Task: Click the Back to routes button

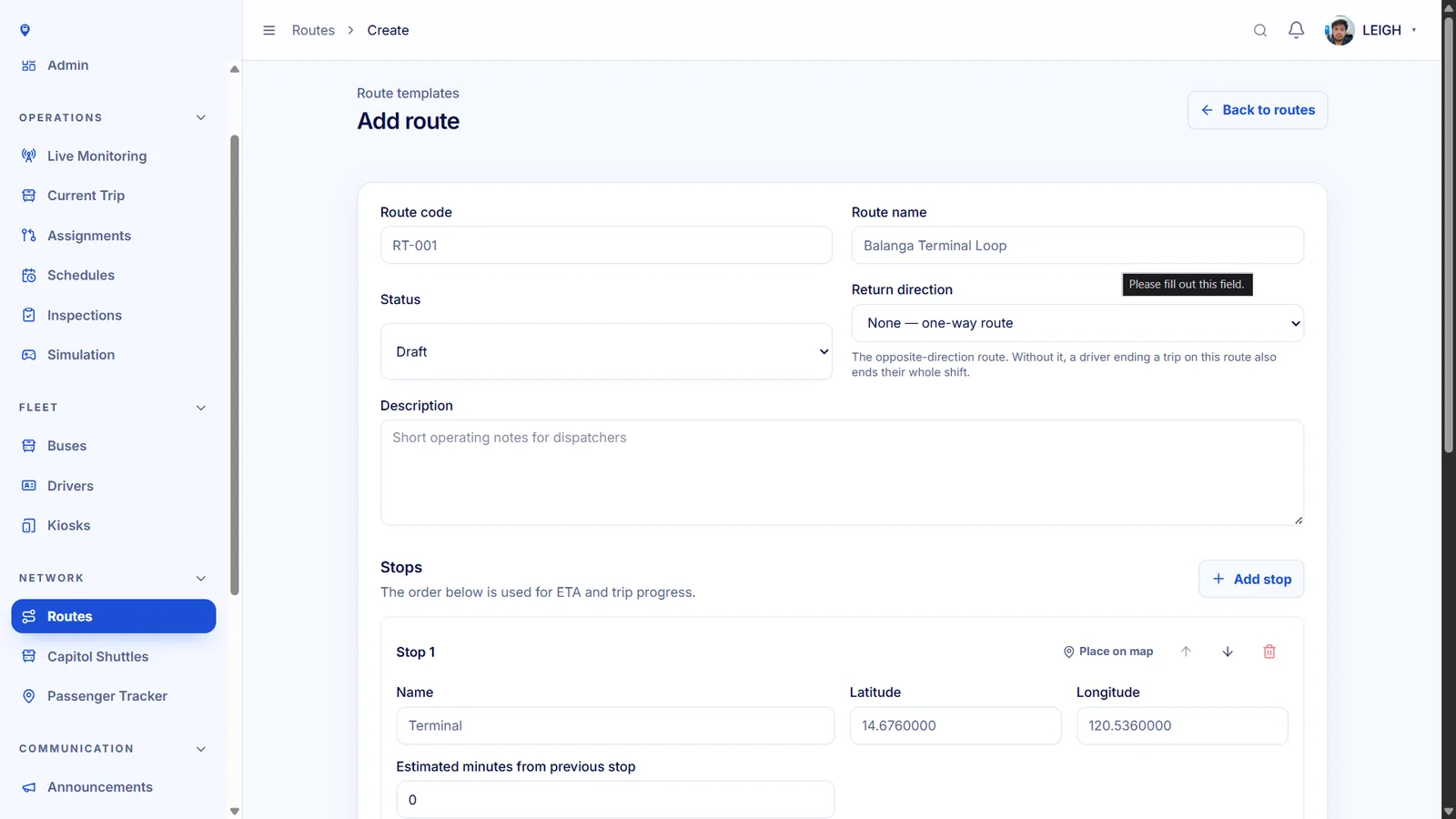Action: pos(1258,110)
